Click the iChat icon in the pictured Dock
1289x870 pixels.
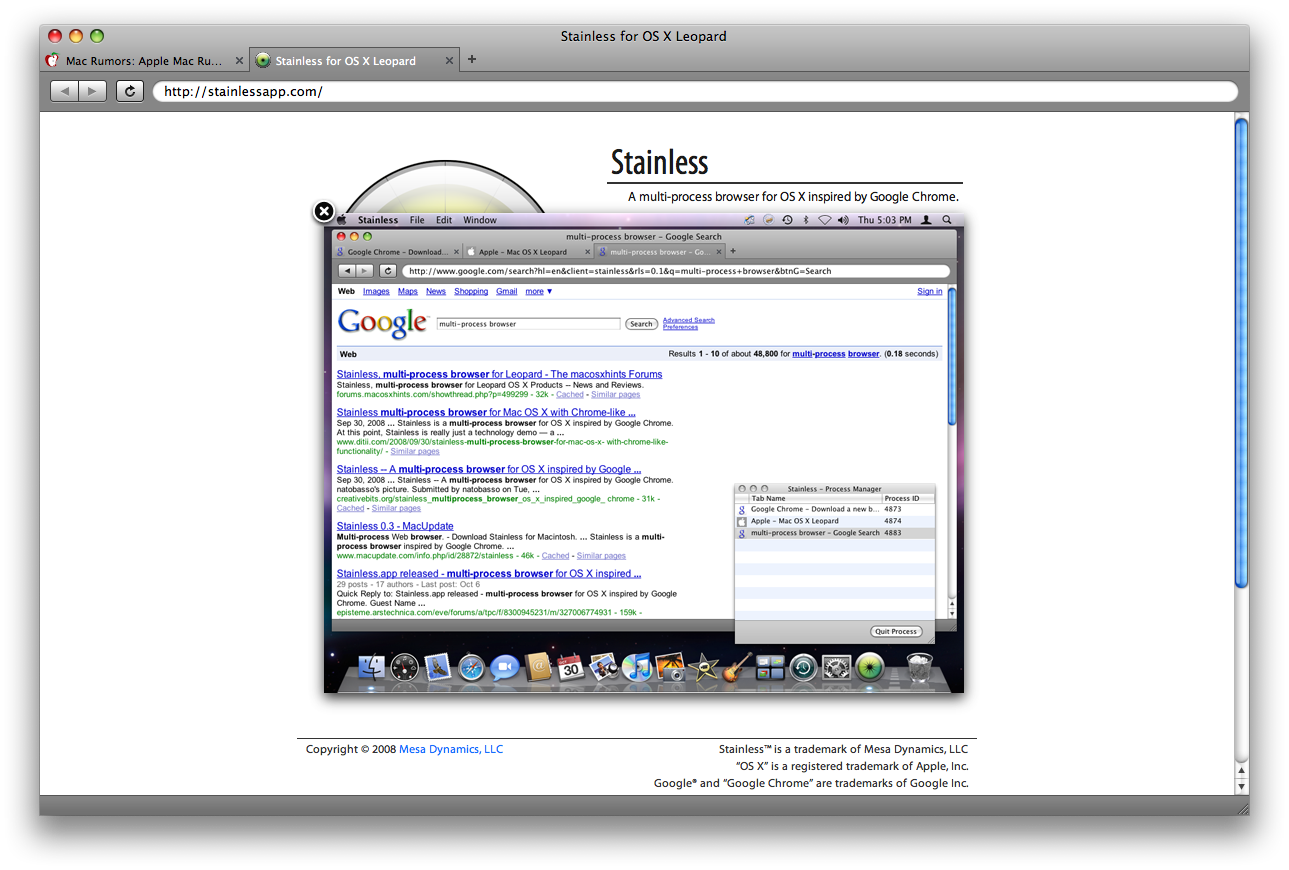[x=504, y=667]
